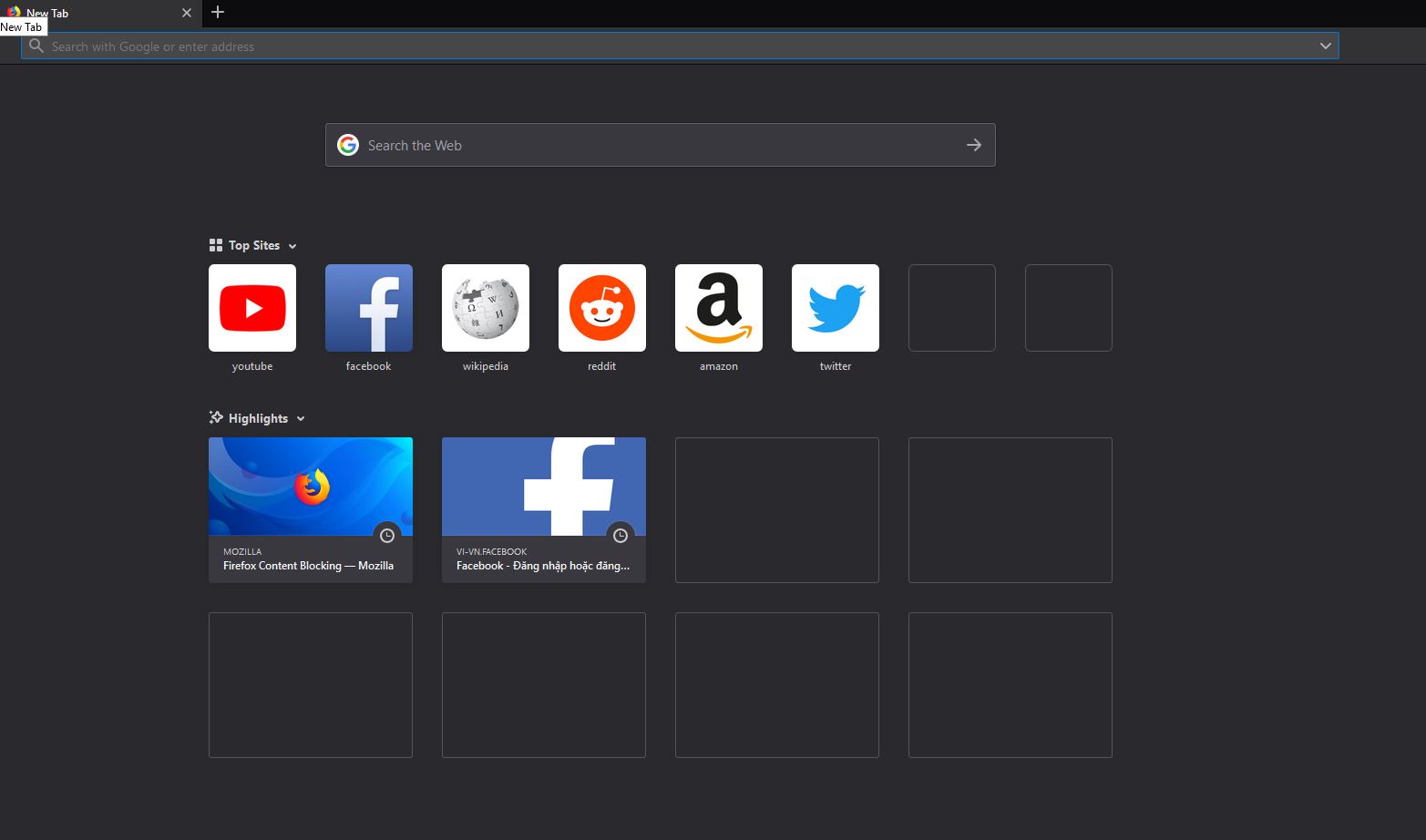Screen dimensions: 1426x840
Task: Click the MOZILLA source label
Action: pyautogui.click(x=242, y=552)
